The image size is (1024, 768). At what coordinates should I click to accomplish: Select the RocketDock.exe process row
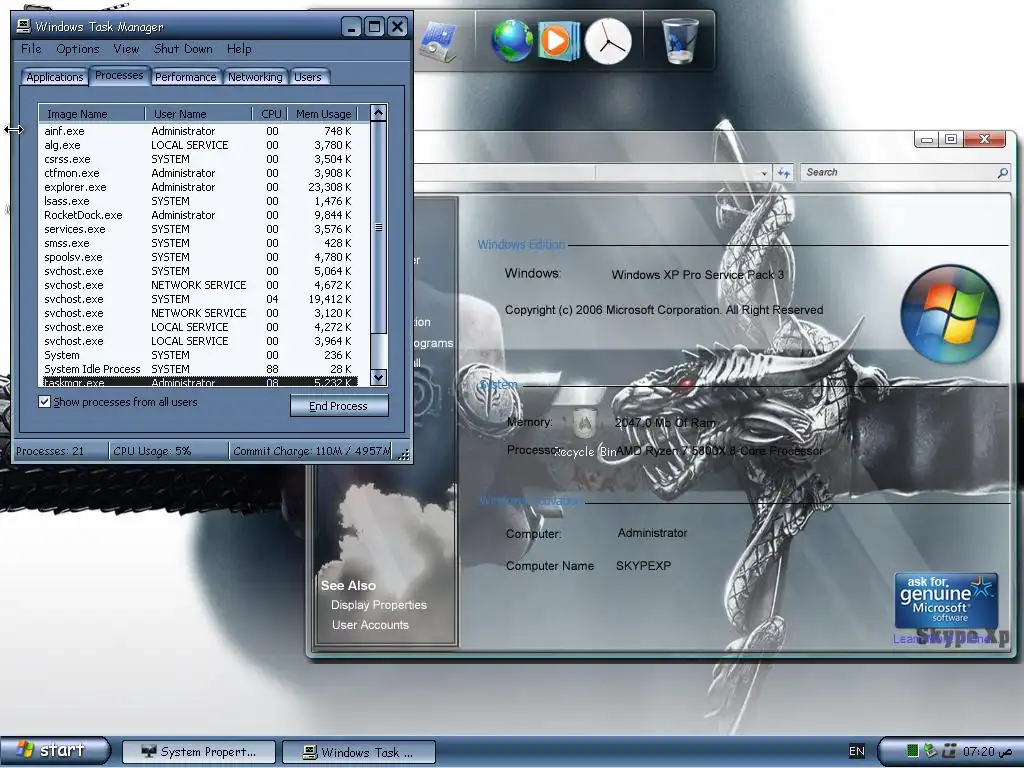[x=200, y=215]
